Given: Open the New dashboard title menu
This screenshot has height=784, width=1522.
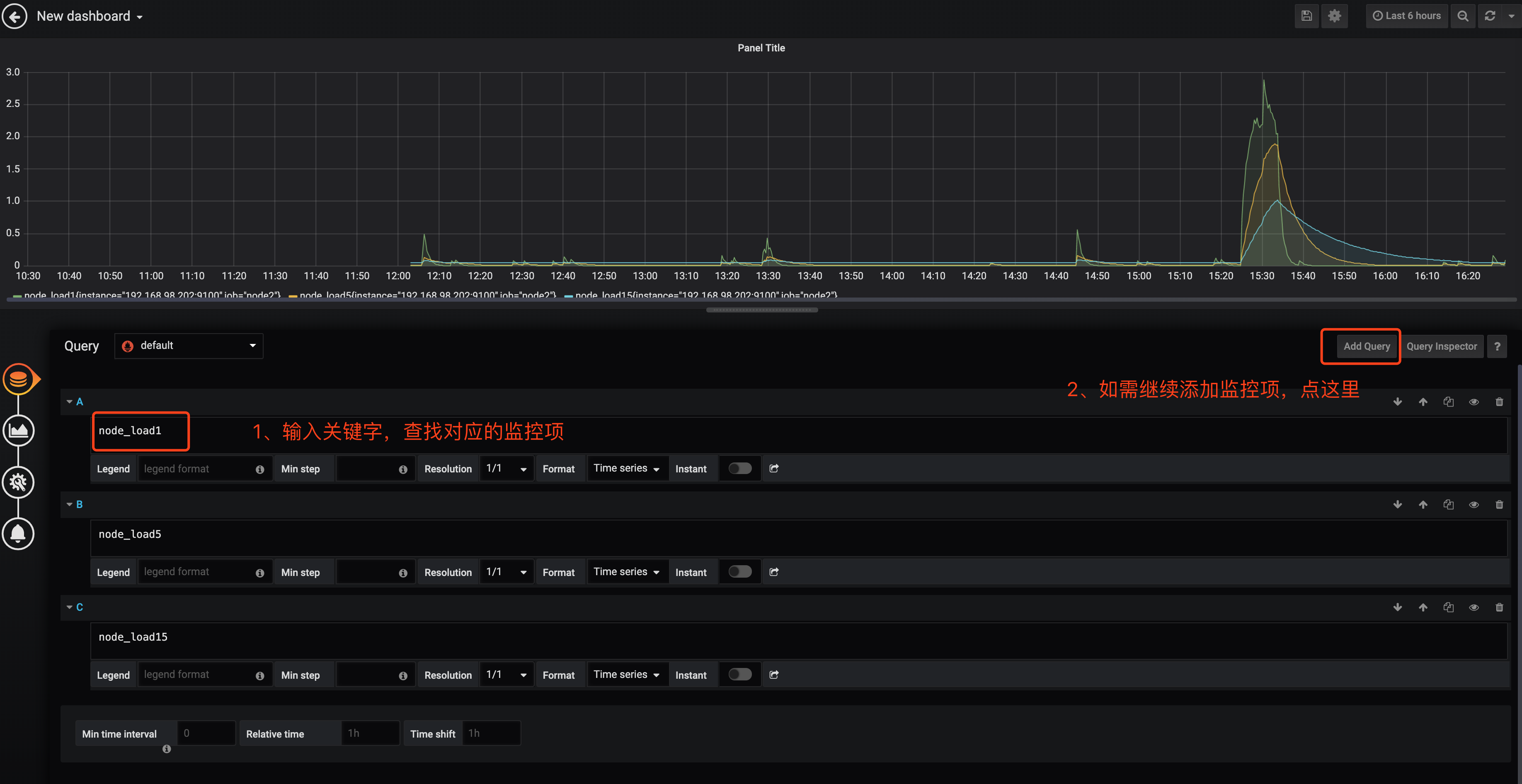Looking at the screenshot, I should 89,16.
